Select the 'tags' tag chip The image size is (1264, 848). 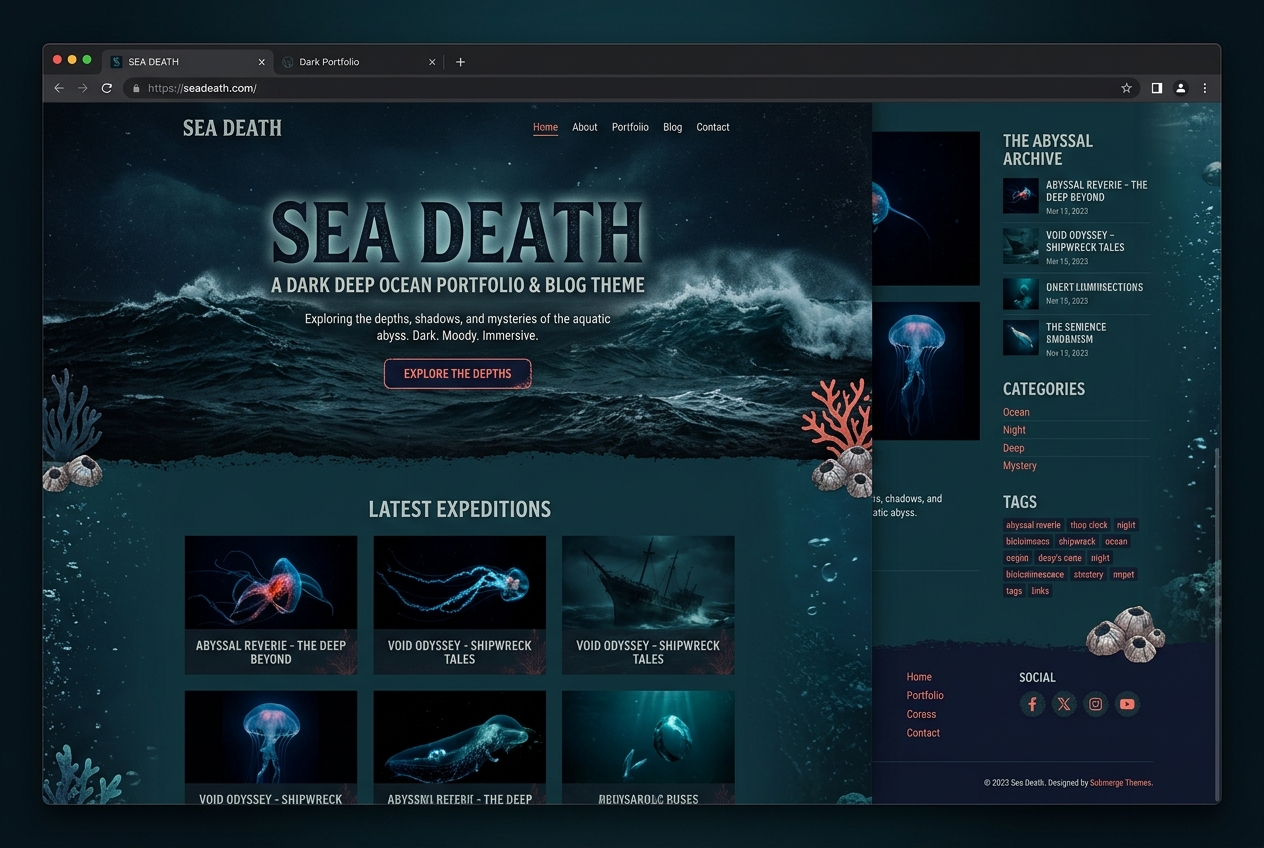[x=1014, y=591]
